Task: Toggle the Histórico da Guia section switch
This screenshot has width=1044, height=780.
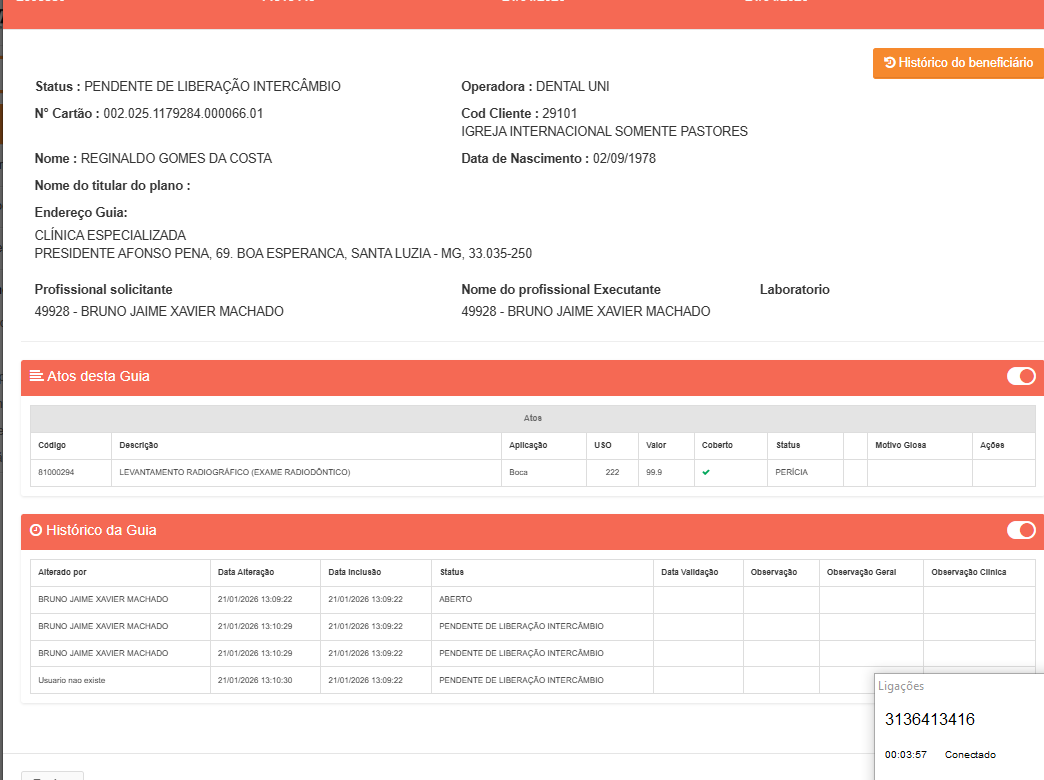Action: click(1020, 530)
